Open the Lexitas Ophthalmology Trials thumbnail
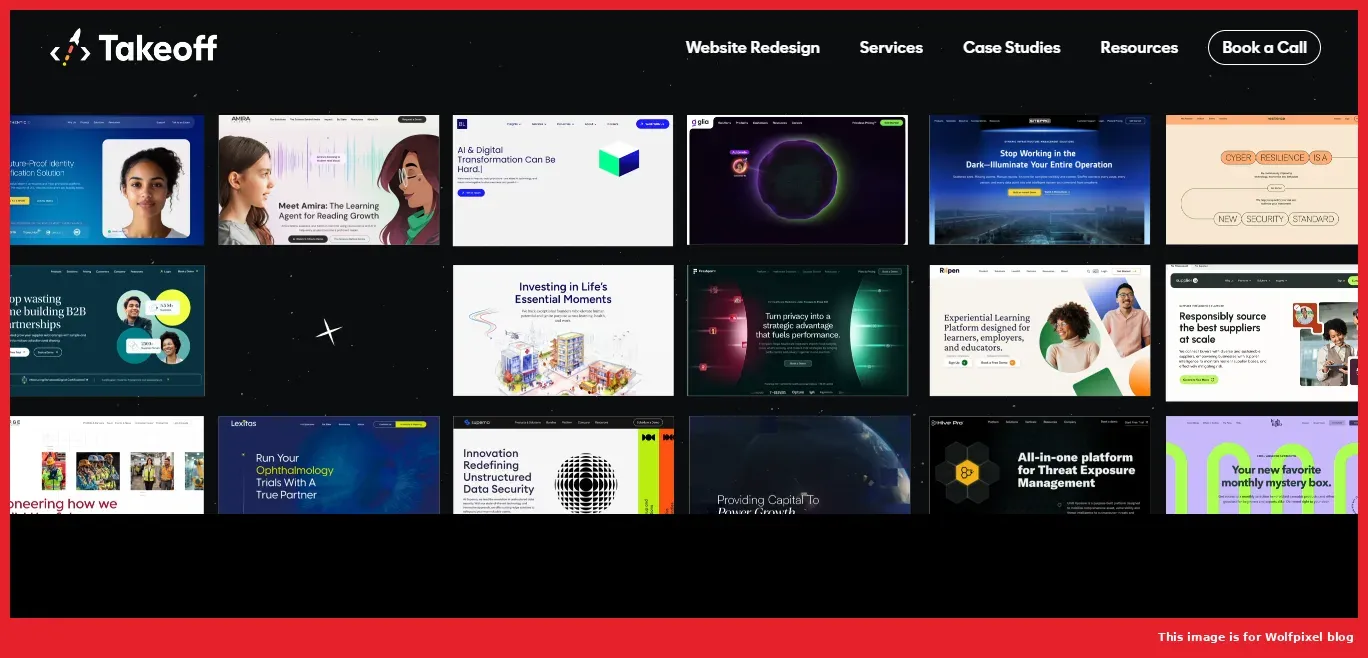The height and width of the screenshot is (658, 1368). pos(329,465)
